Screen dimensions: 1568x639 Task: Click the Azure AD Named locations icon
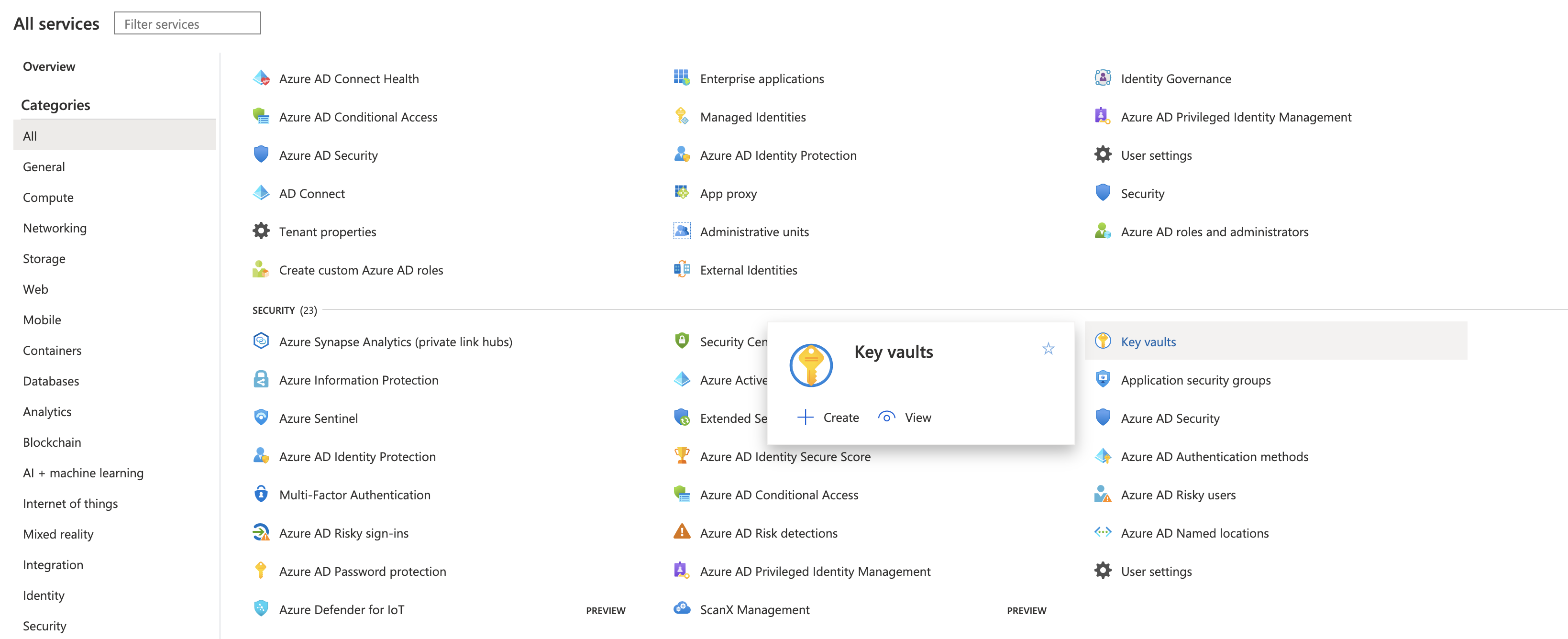(1103, 532)
